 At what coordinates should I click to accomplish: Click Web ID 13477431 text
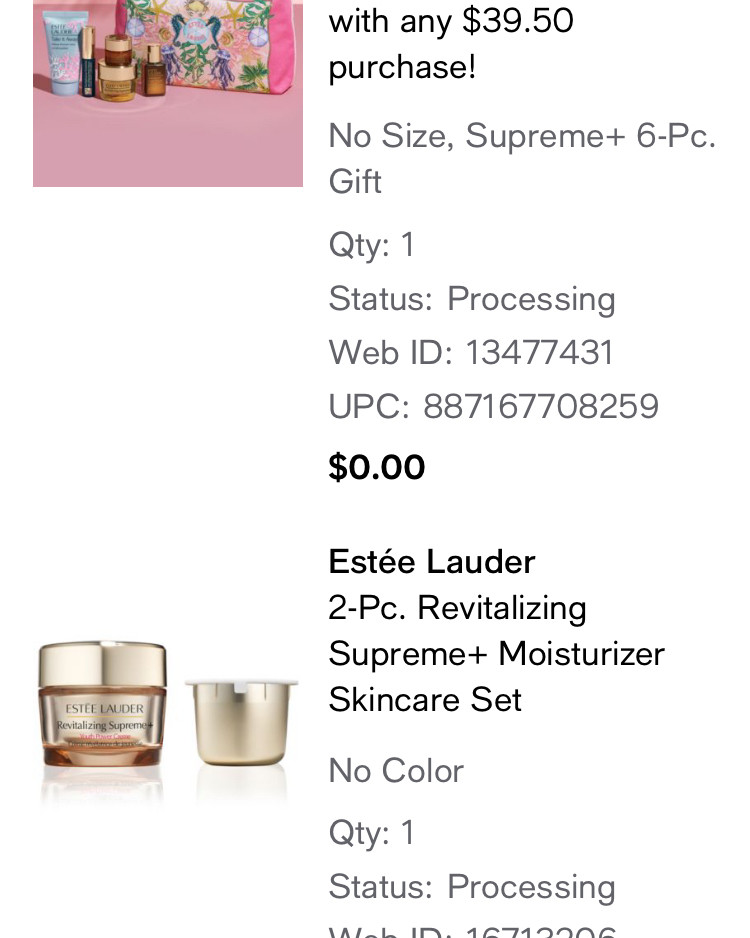click(x=471, y=352)
